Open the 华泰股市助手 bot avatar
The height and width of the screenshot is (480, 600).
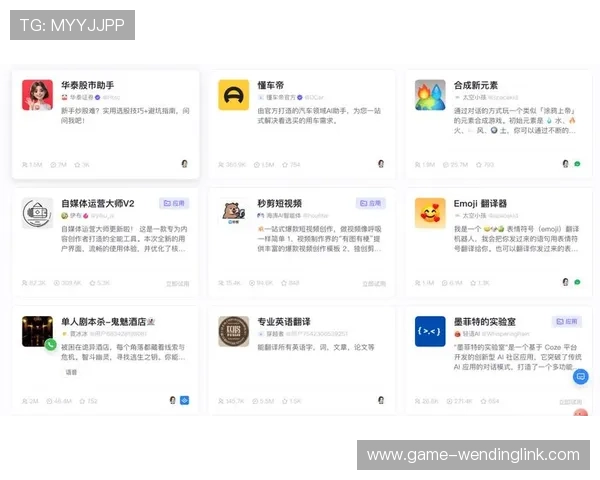pyautogui.click(x=38, y=95)
